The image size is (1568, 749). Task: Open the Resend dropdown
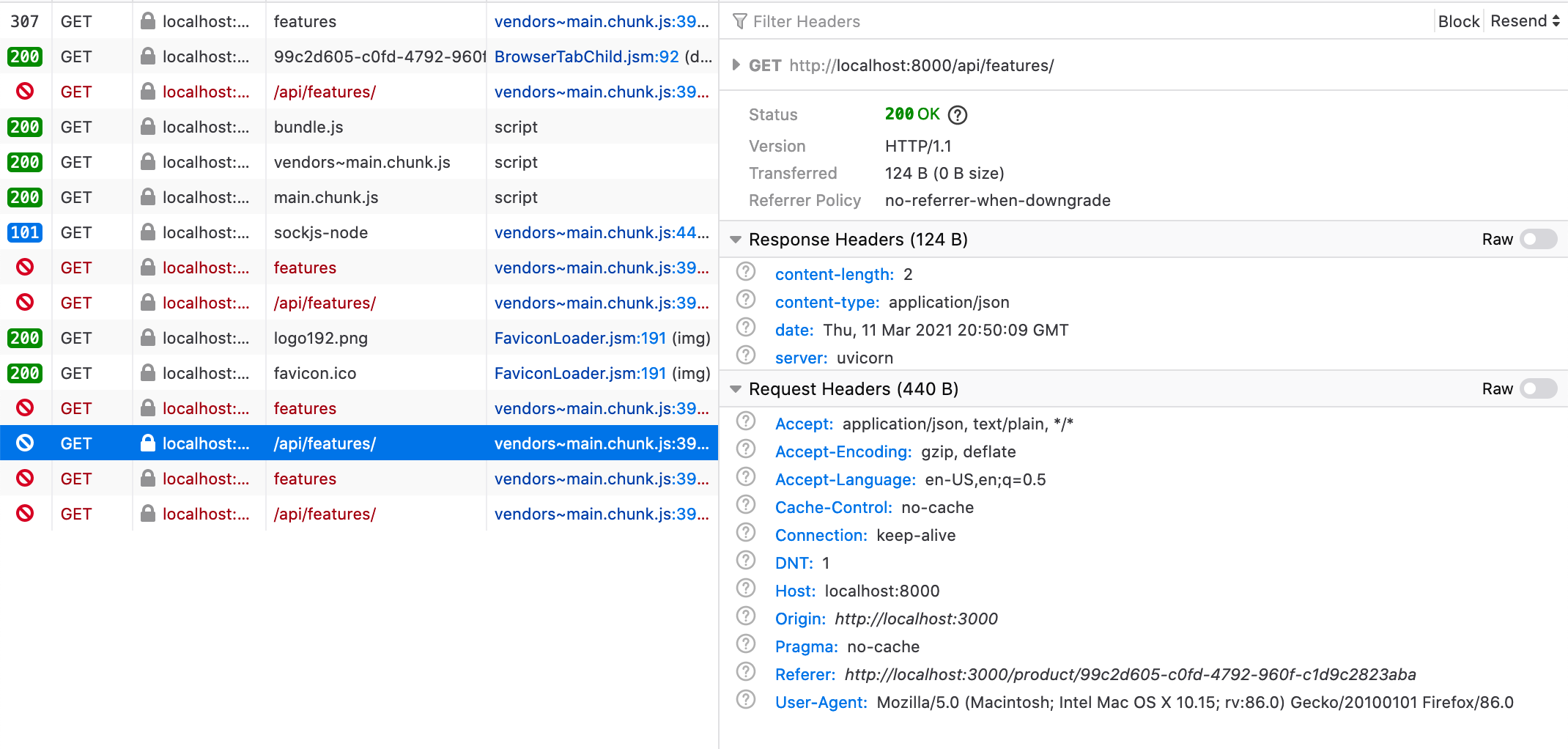(x=1523, y=21)
